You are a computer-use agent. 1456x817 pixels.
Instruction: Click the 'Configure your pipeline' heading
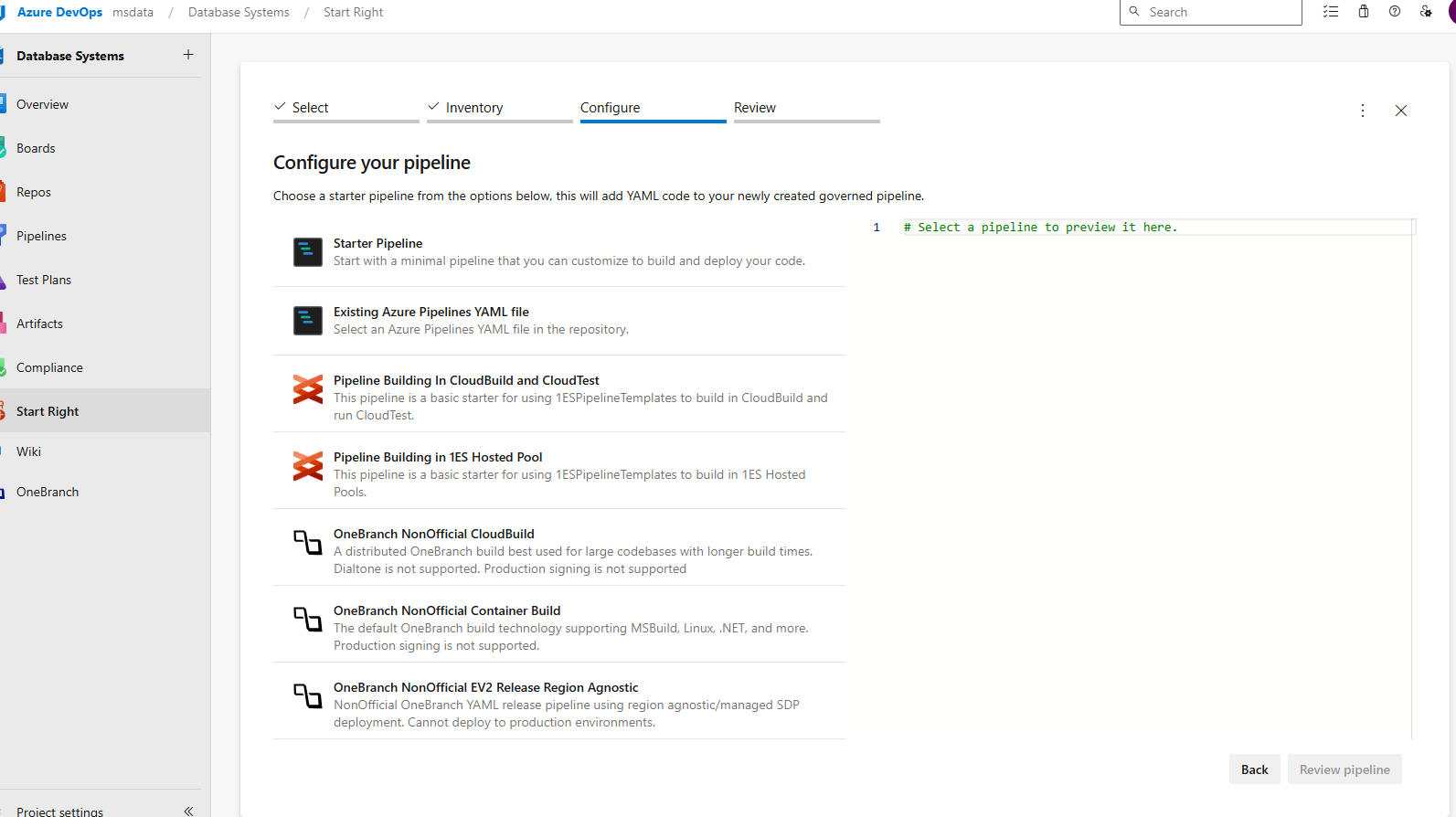tap(372, 163)
